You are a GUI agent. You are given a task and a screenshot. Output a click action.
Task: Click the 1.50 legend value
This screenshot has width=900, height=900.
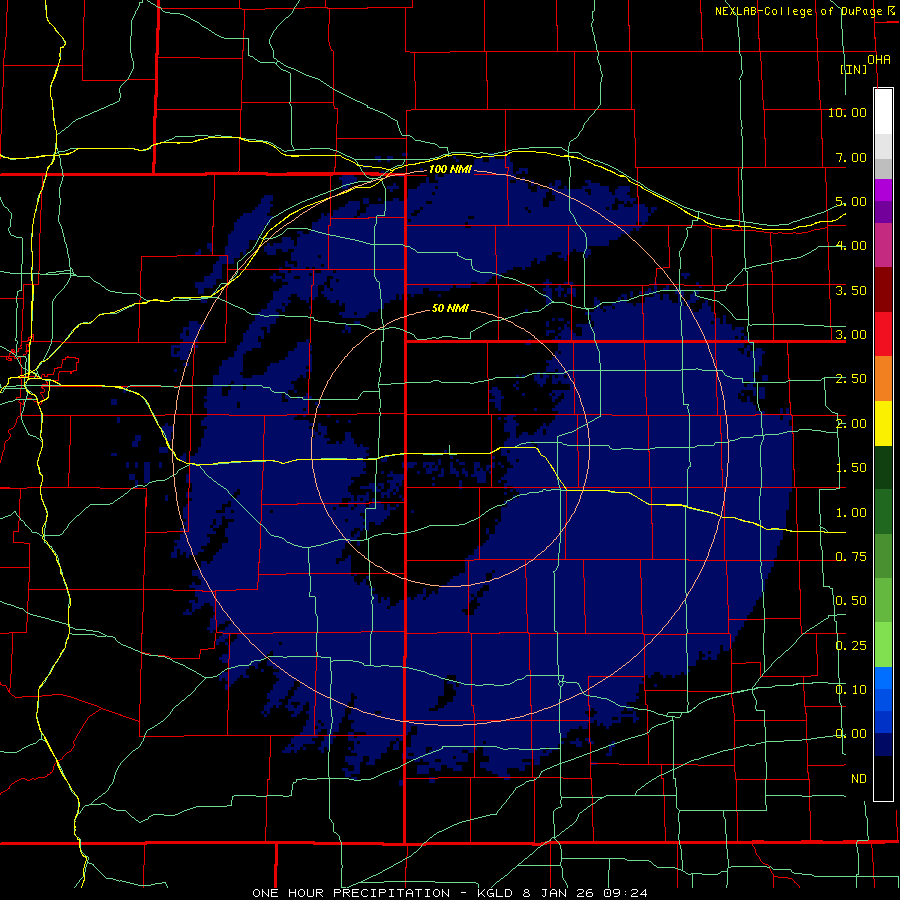tap(851, 468)
